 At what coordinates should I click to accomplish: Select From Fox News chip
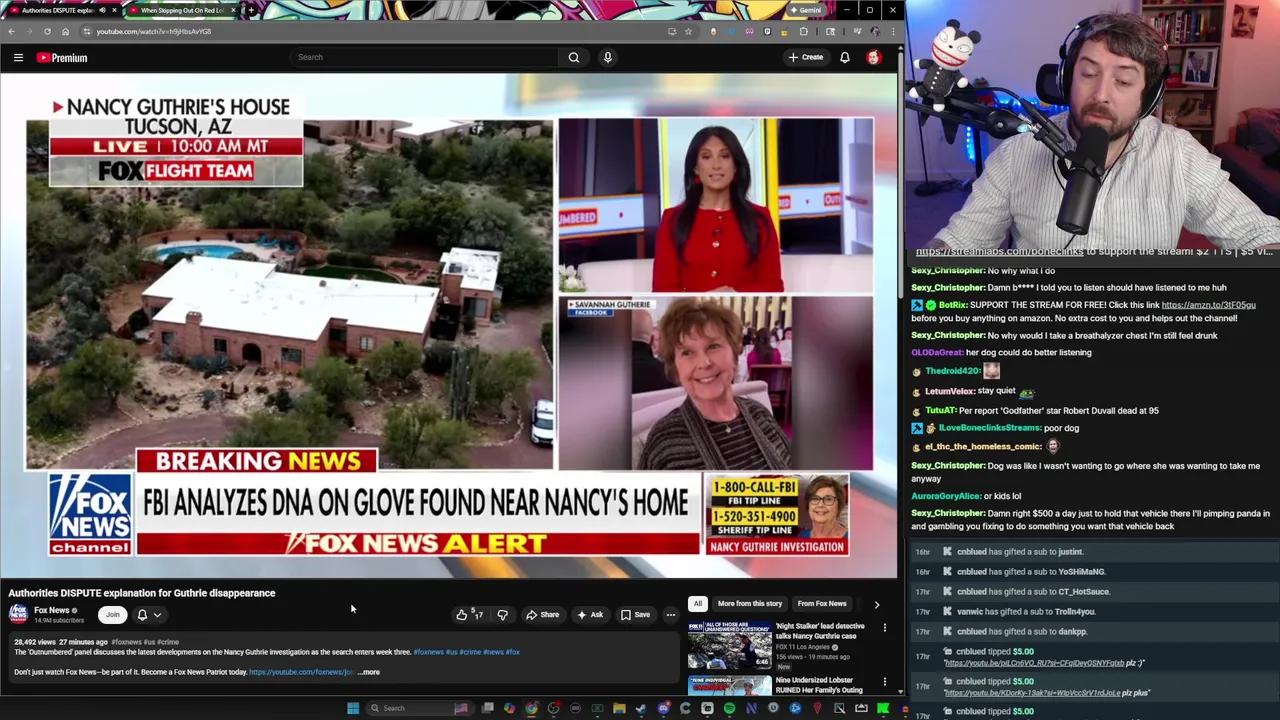click(x=822, y=604)
